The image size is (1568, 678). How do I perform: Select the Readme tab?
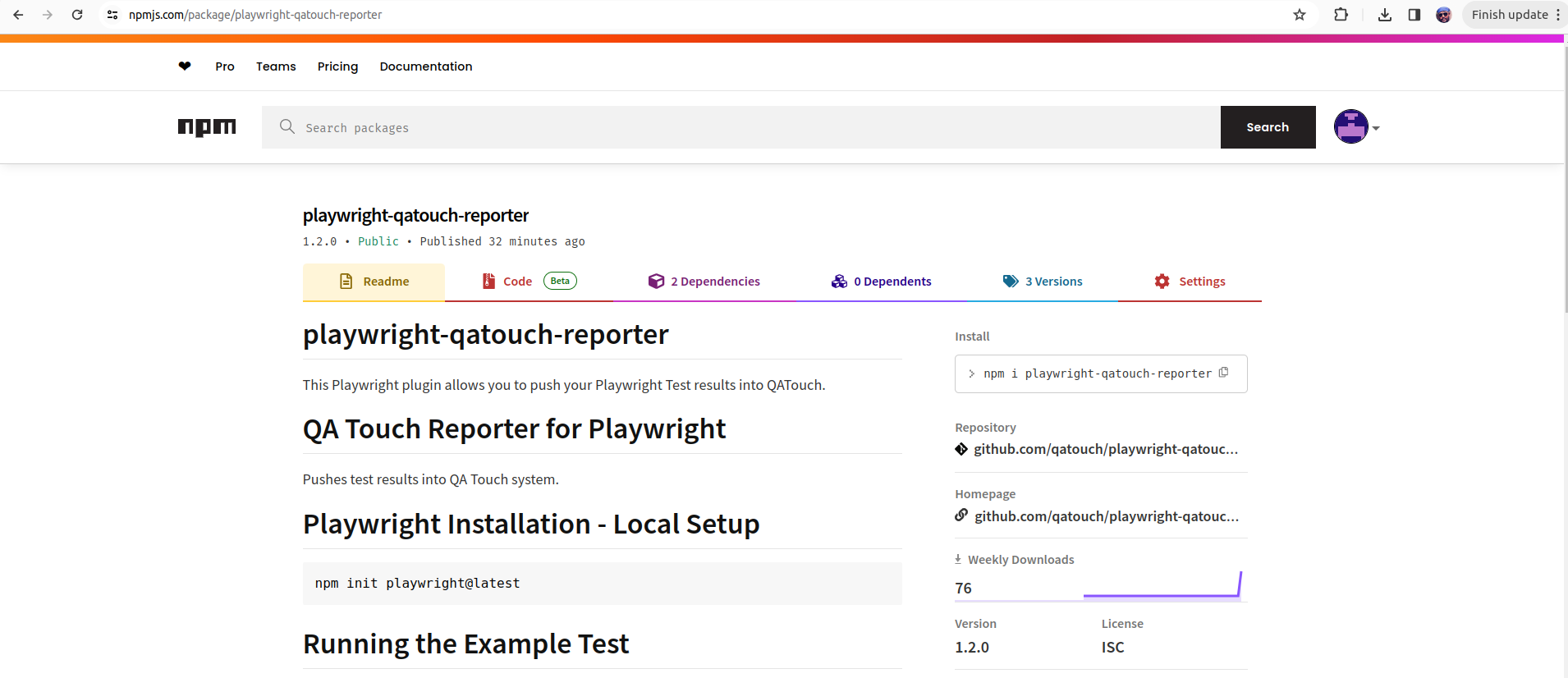point(374,282)
